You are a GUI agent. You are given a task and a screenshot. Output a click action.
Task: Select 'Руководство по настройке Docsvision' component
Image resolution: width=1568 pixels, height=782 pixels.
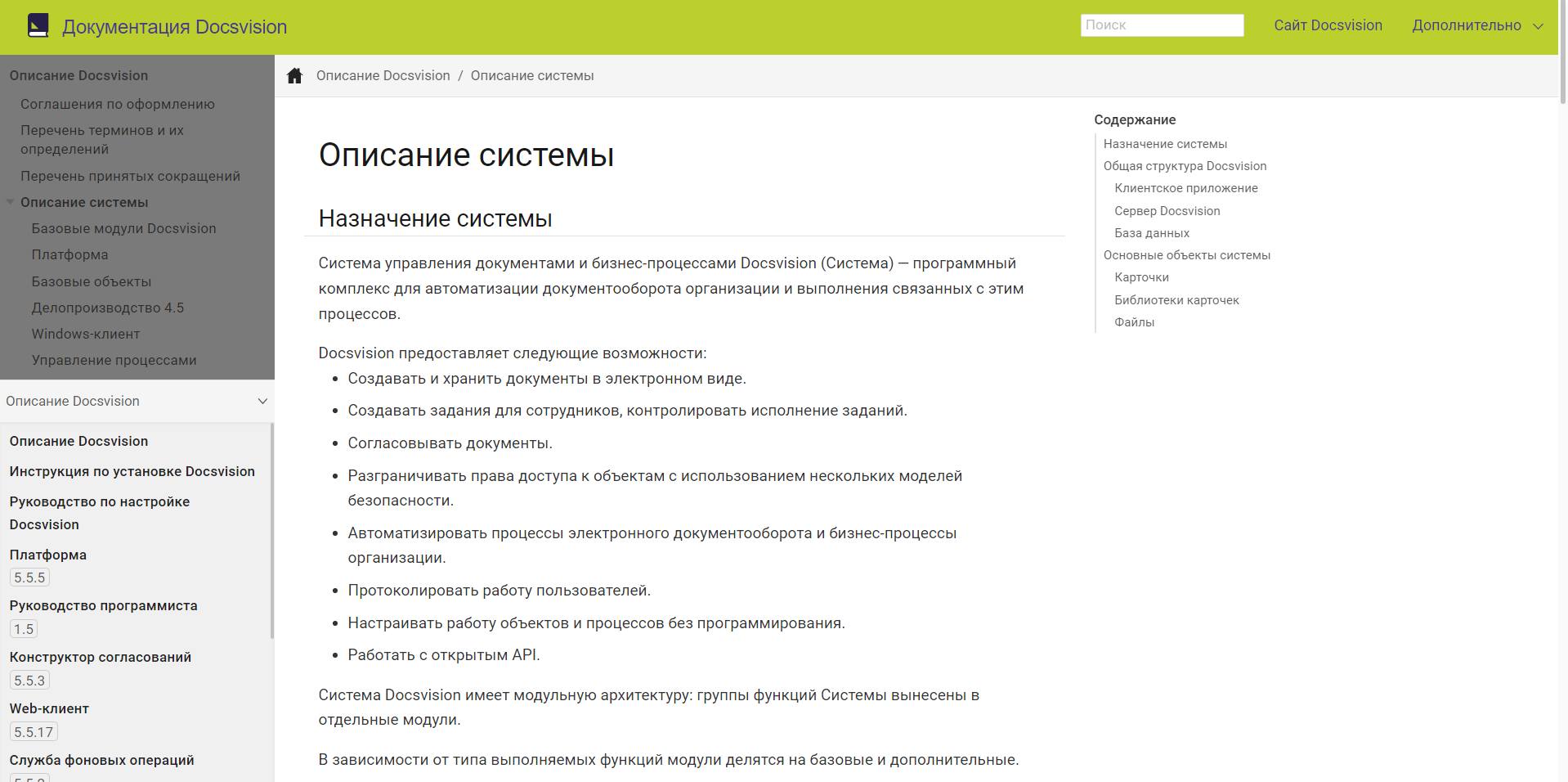(x=100, y=513)
